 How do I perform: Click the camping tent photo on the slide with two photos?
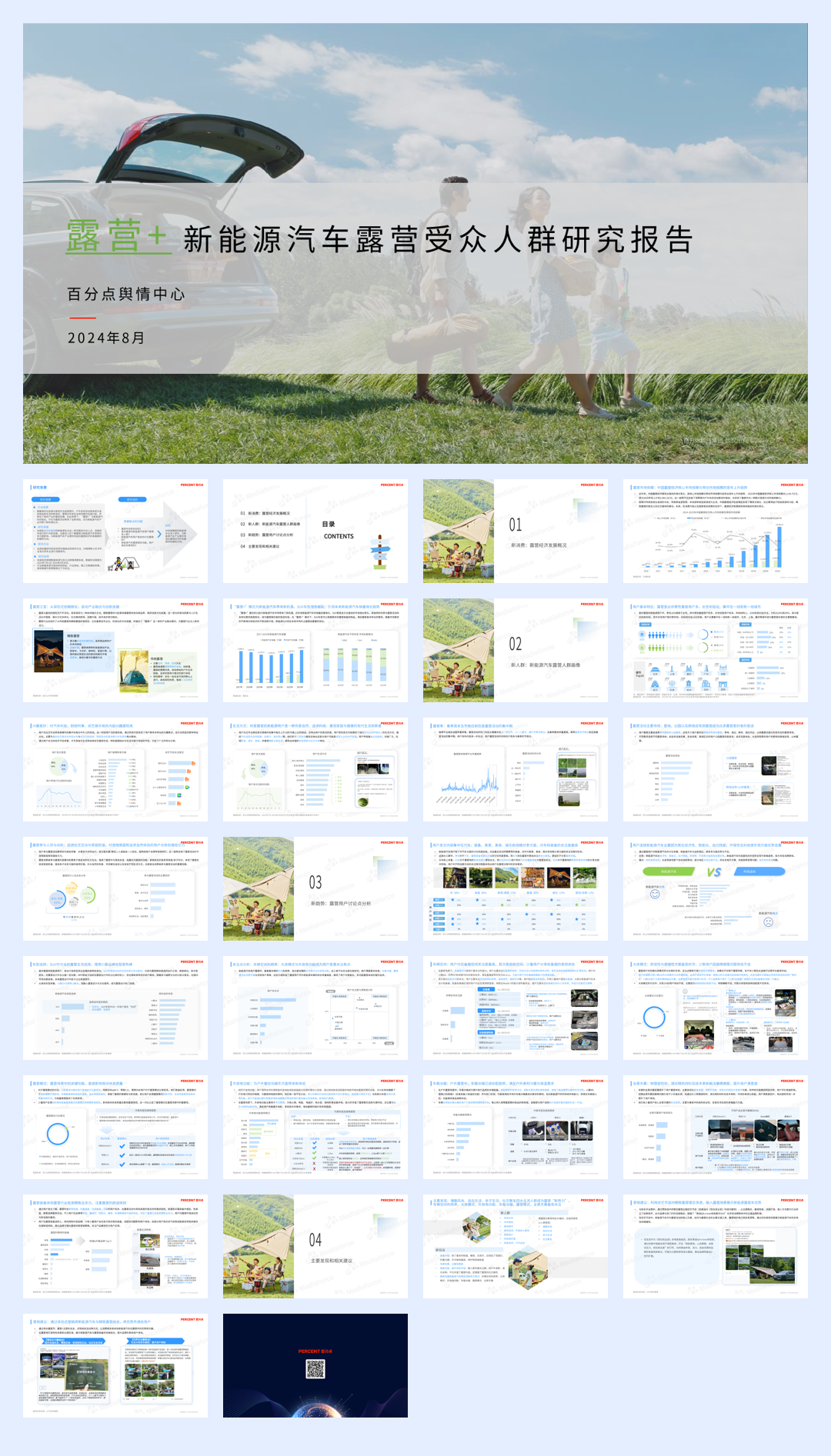click(133, 669)
